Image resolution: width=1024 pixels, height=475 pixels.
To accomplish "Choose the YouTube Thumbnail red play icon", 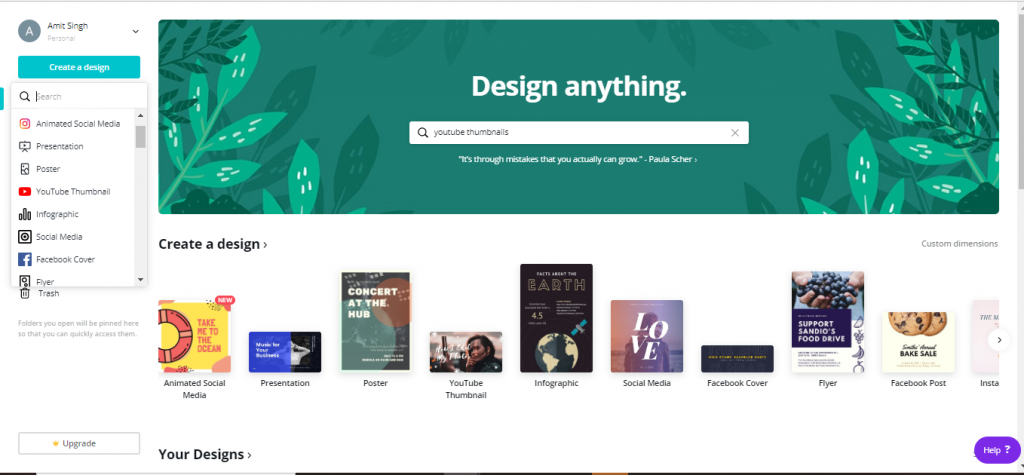I will (x=25, y=191).
